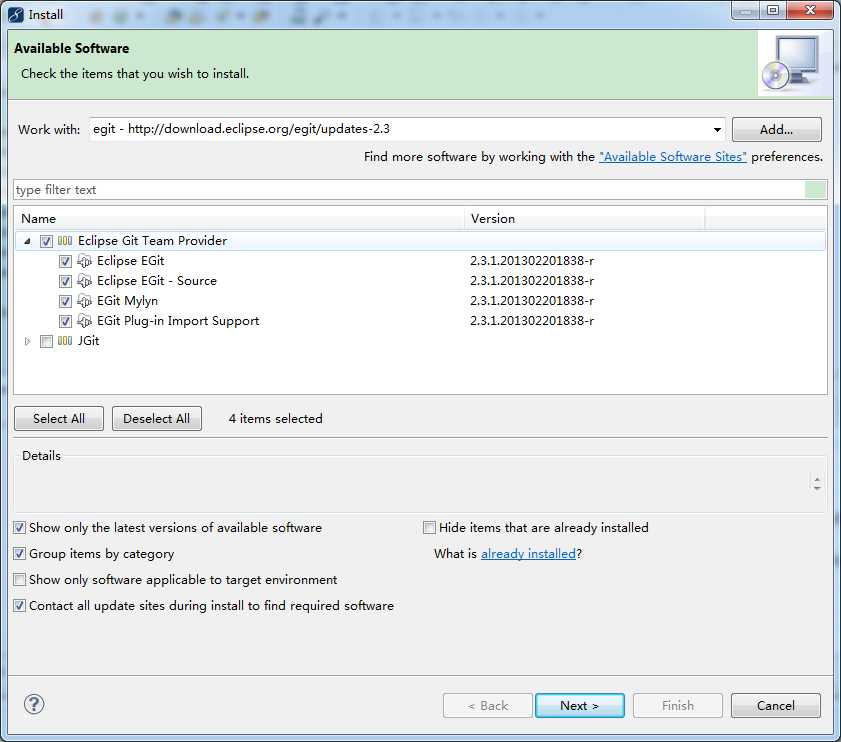Viewport: 841px width, 742px height.
Task: Click the Eclipse EGit feature icon
Action: [84, 261]
